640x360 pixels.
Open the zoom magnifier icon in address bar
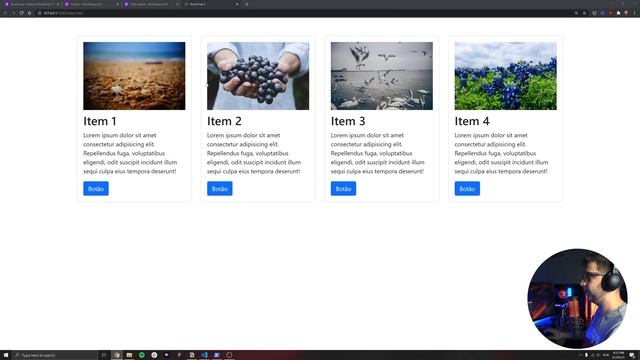(x=576, y=13)
